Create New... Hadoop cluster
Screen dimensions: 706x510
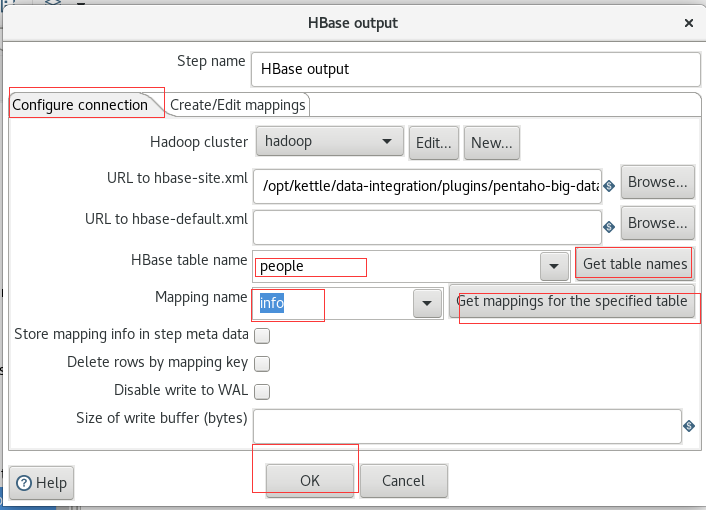point(492,143)
